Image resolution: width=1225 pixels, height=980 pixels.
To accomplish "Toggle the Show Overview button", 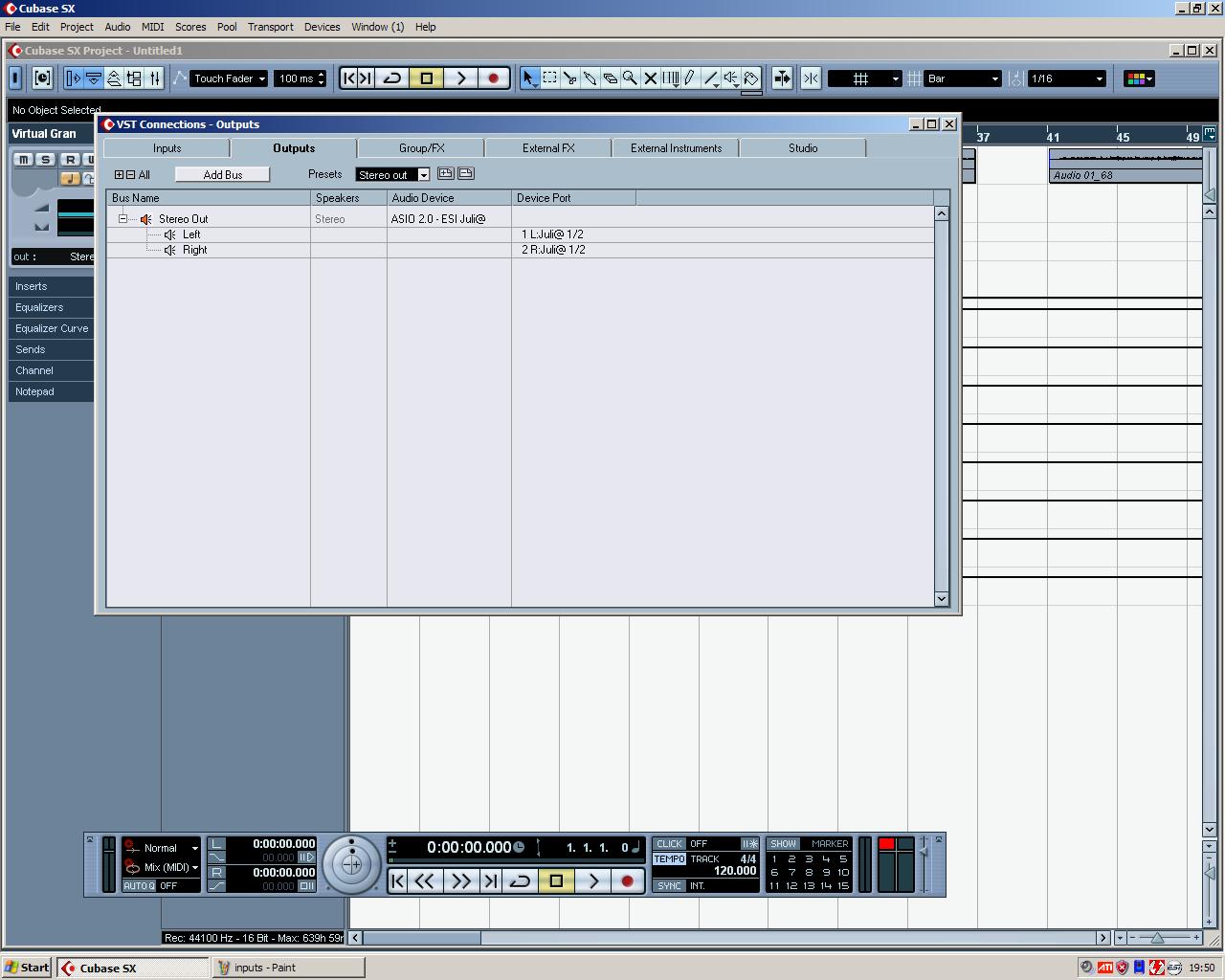I will click(113, 78).
